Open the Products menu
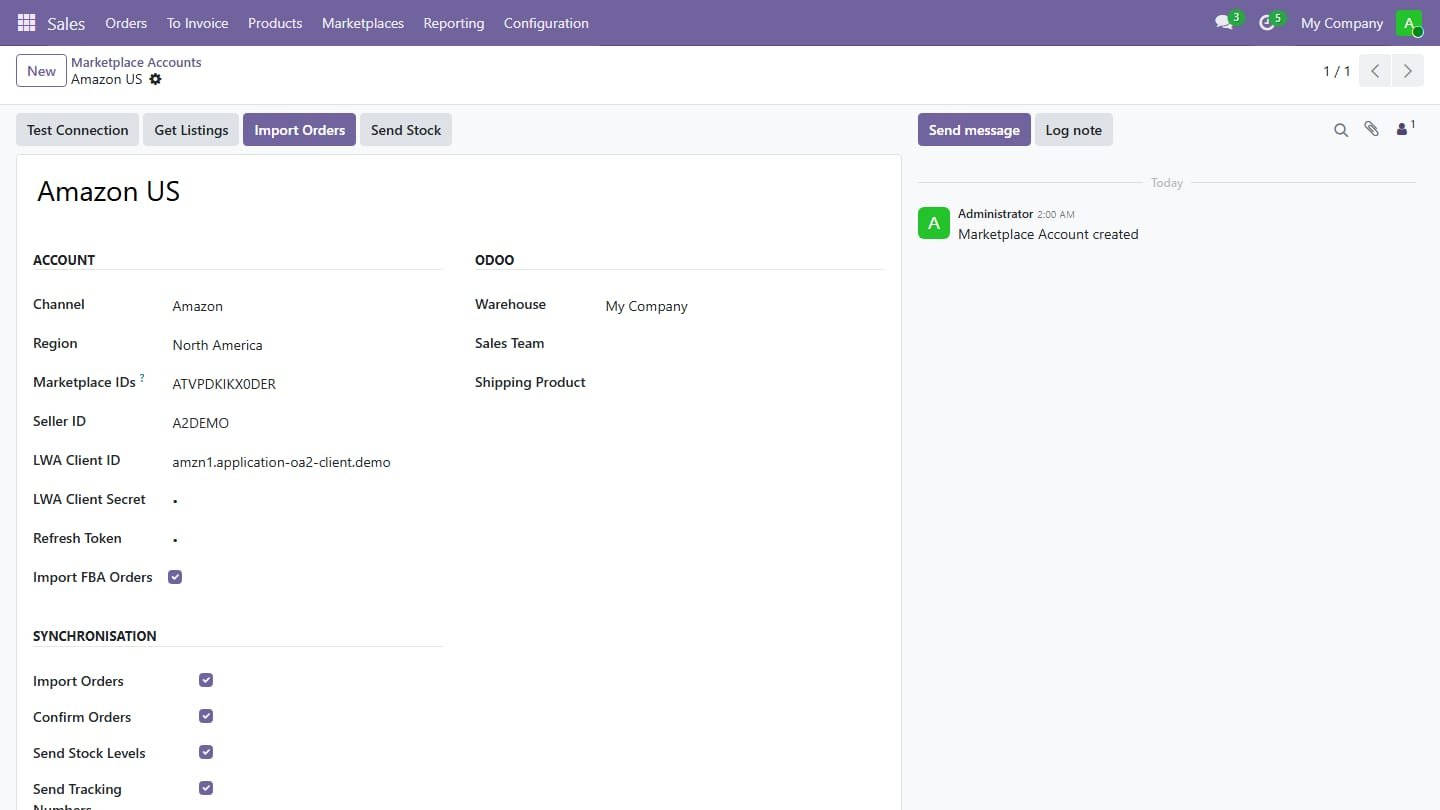 point(275,23)
